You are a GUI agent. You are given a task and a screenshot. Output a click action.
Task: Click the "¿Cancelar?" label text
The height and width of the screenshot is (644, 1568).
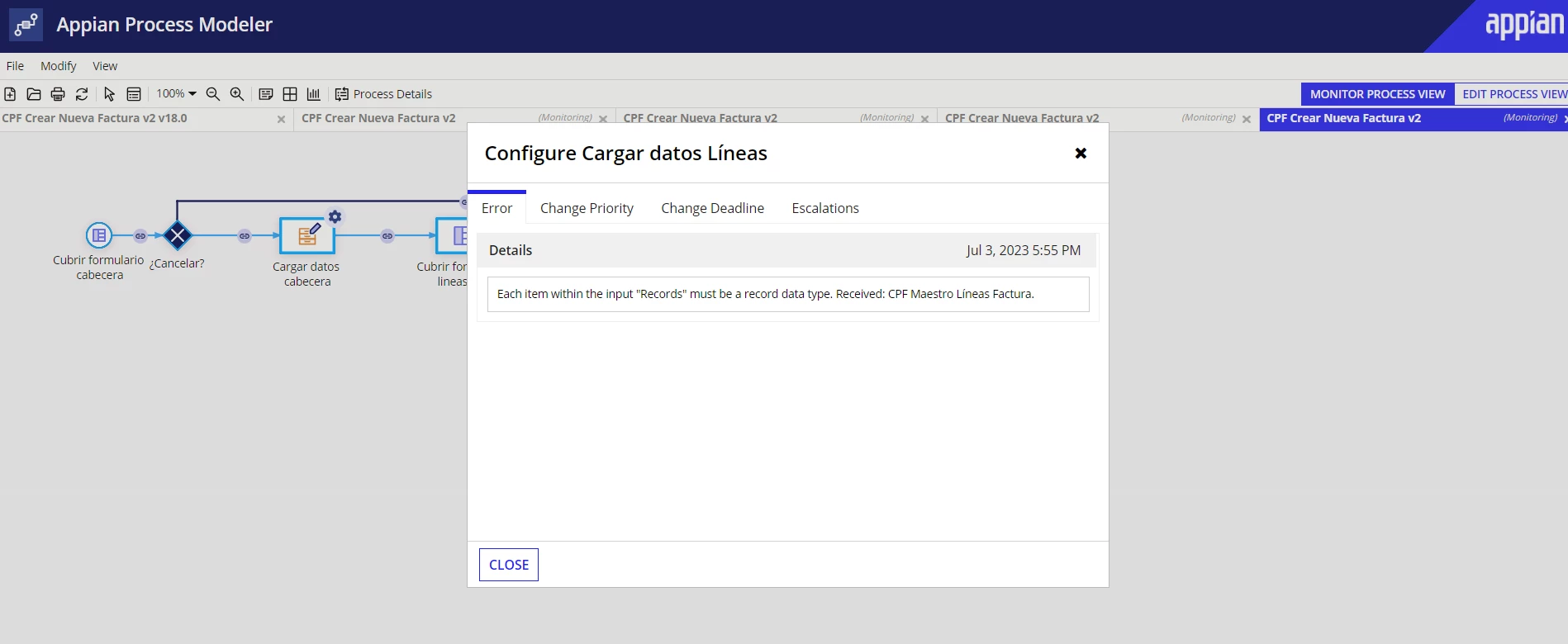[x=177, y=263]
